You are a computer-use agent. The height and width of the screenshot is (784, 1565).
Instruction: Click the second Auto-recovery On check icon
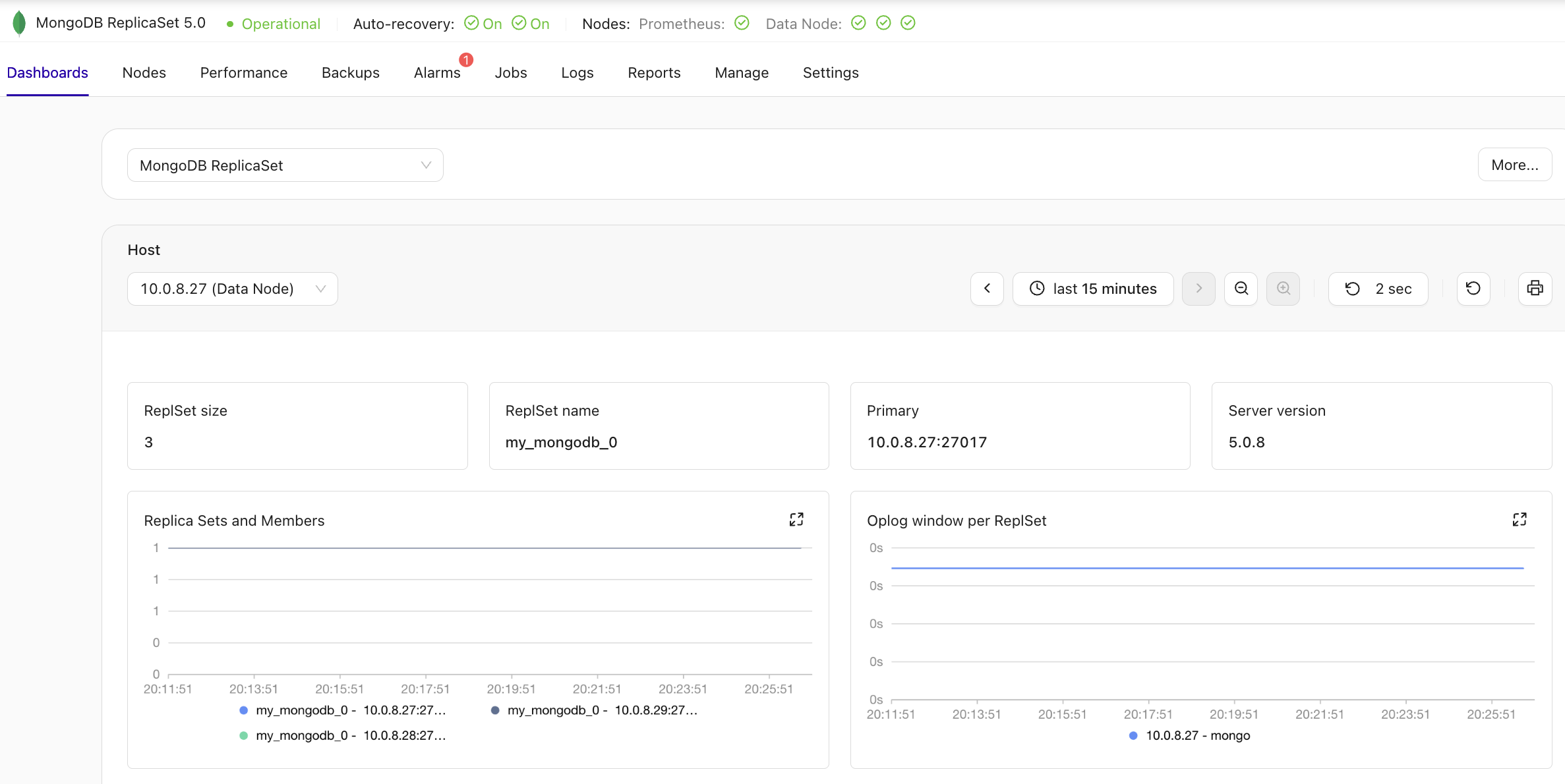click(519, 23)
